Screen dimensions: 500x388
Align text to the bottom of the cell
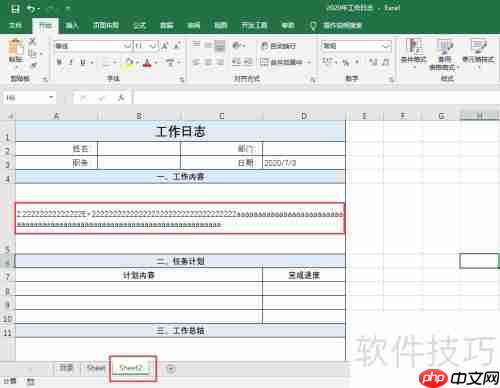coord(220,45)
